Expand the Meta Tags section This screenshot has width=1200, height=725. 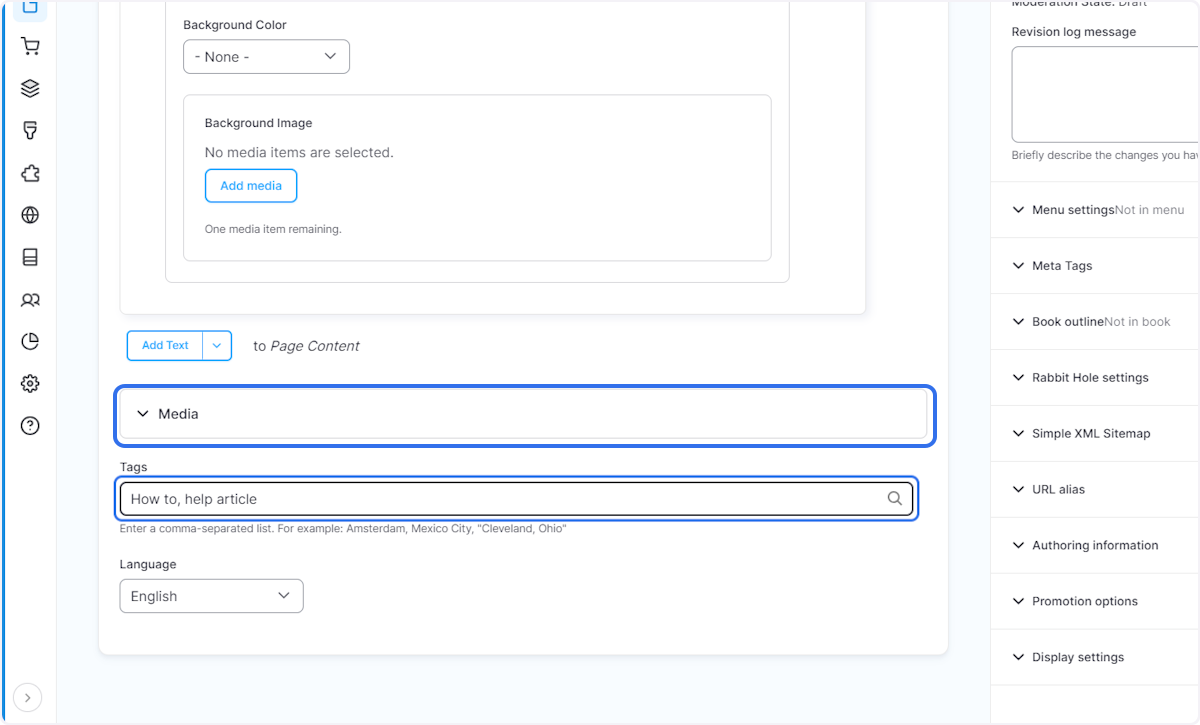pyautogui.click(x=1062, y=265)
